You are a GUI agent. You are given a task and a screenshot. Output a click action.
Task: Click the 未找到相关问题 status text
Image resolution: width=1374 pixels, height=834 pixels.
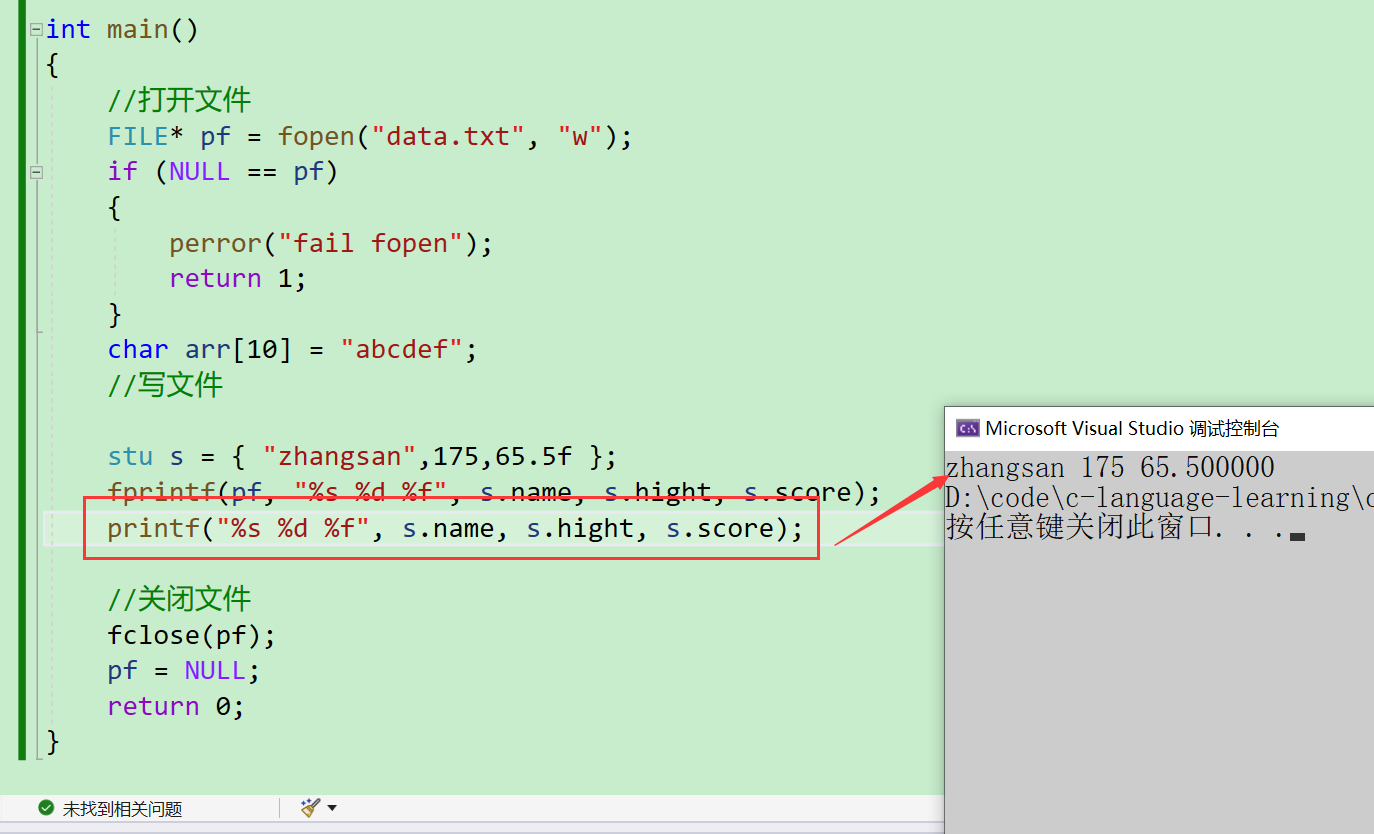click(x=122, y=809)
